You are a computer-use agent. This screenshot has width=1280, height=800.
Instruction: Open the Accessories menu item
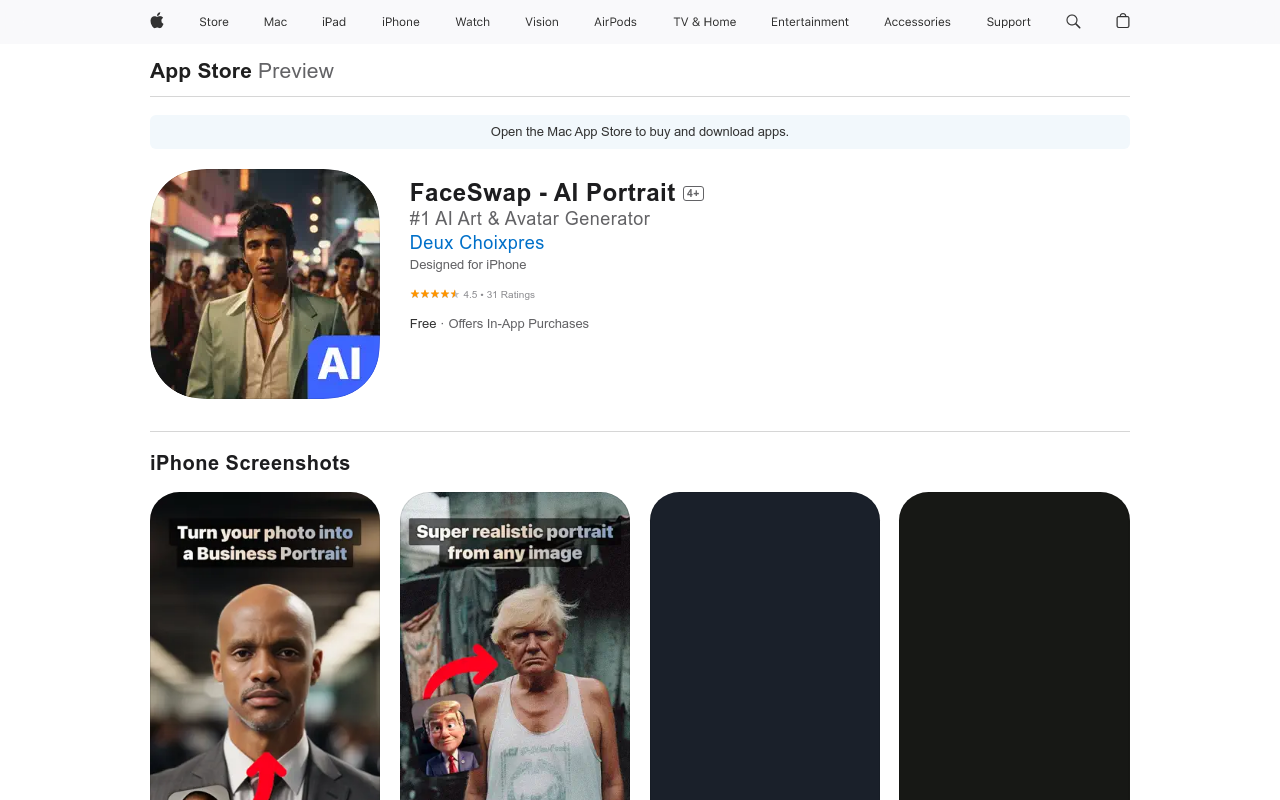[x=917, y=22]
